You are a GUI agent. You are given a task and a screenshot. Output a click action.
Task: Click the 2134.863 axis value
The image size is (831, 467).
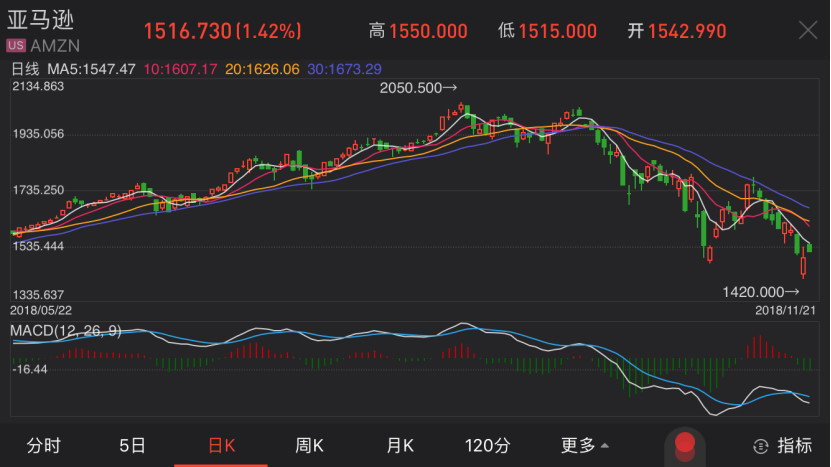(x=38, y=86)
